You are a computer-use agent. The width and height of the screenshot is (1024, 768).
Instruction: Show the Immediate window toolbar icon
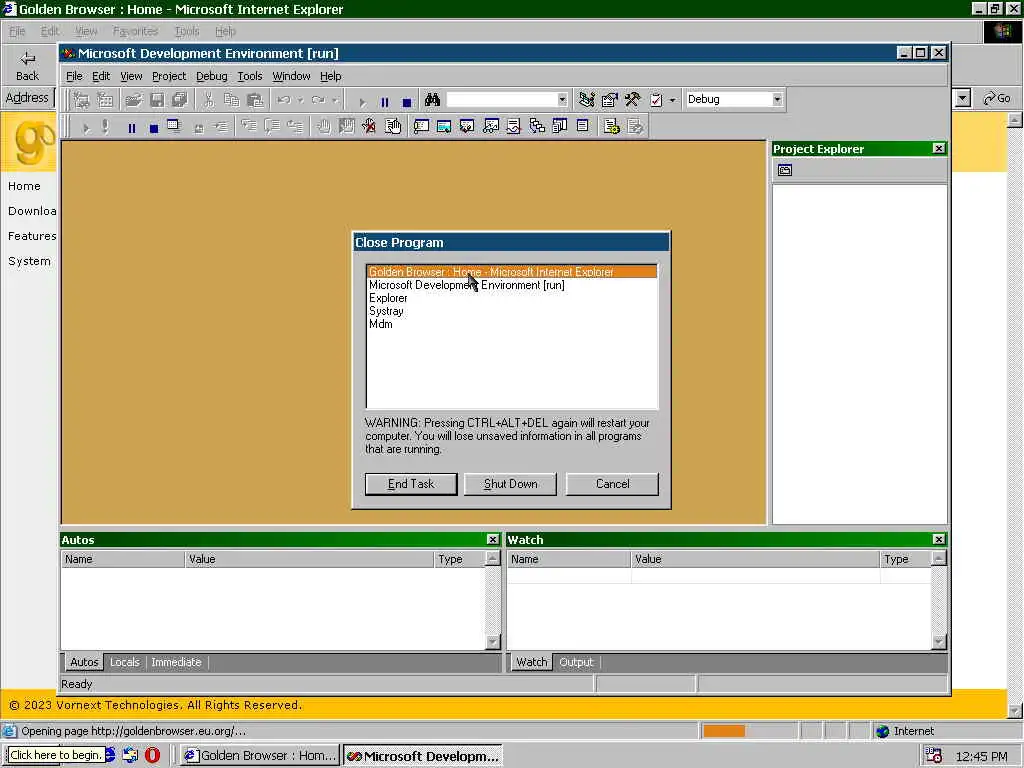tap(421, 126)
